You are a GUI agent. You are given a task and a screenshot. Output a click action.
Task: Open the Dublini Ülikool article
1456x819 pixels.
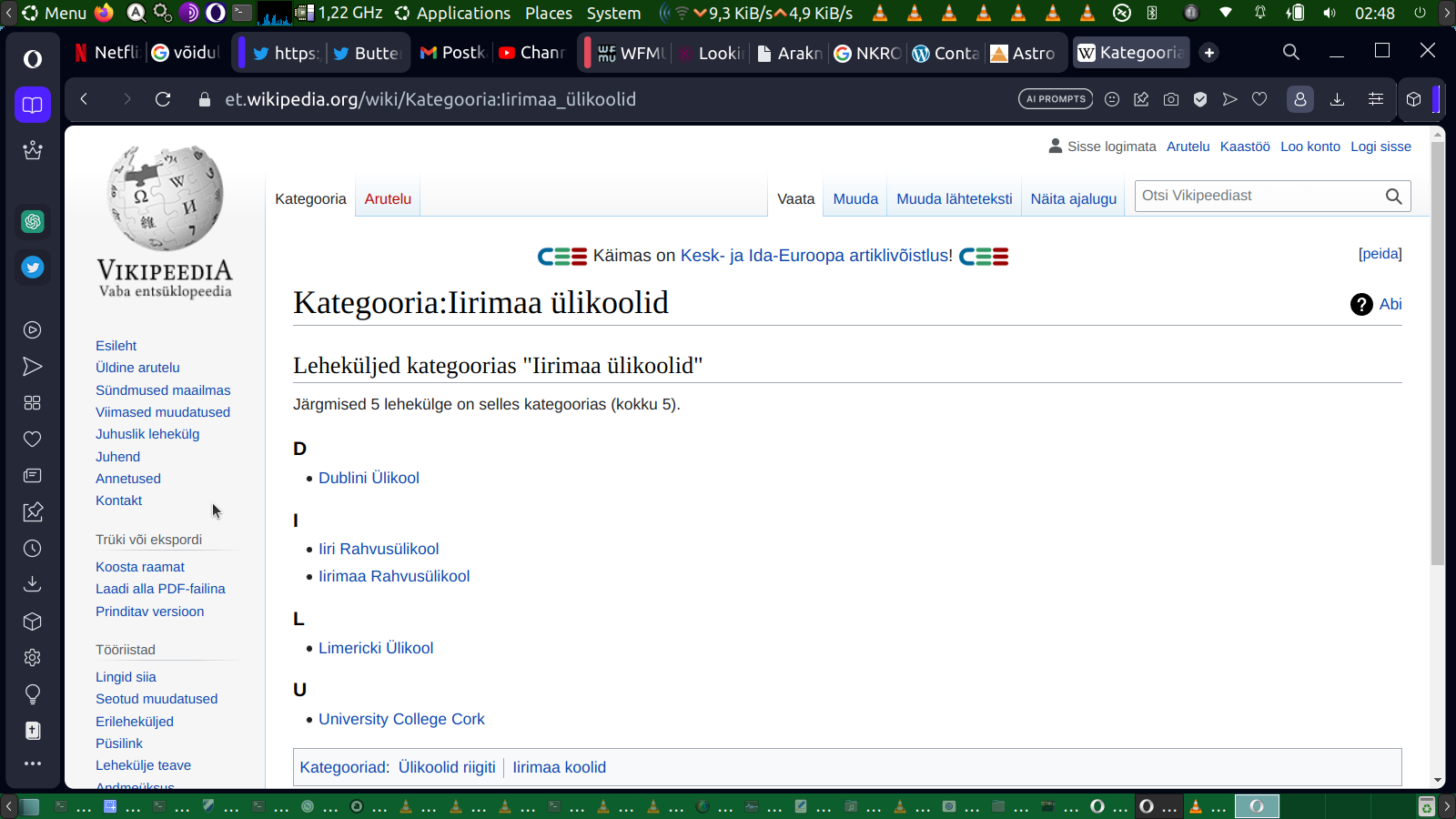click(x=369, y=478)
